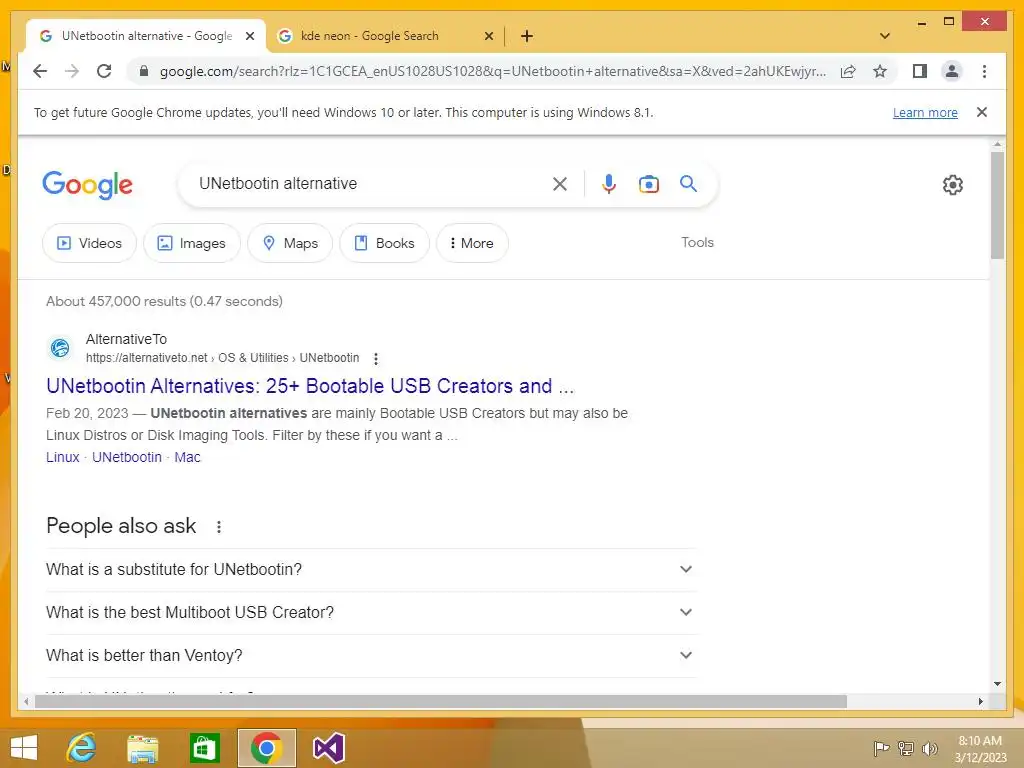Share this page using the share icon
The height and width of the screenshot is (768, 1024).
(848, 71)
